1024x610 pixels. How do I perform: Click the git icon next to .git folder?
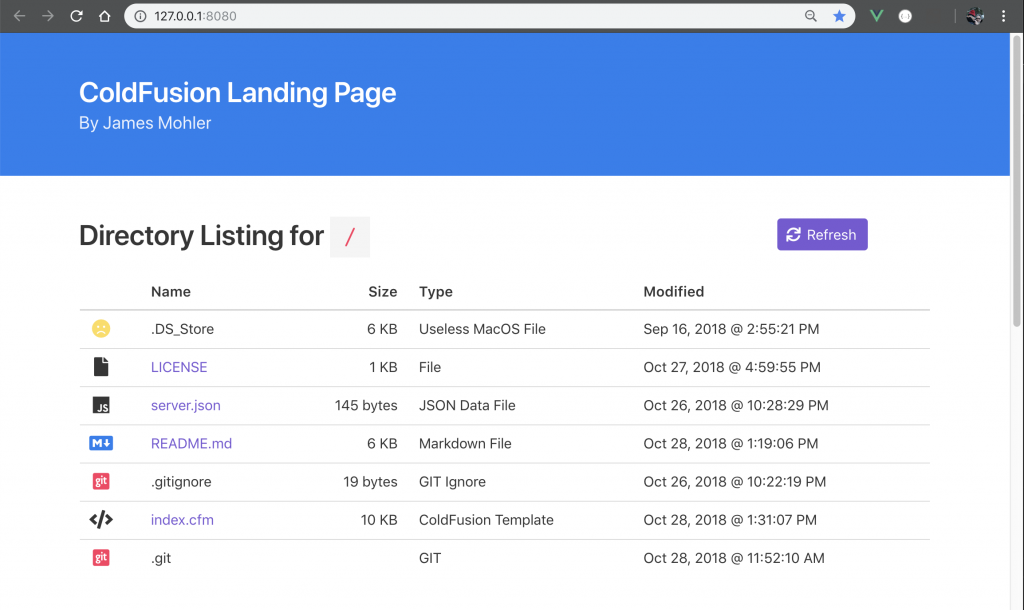101,557
